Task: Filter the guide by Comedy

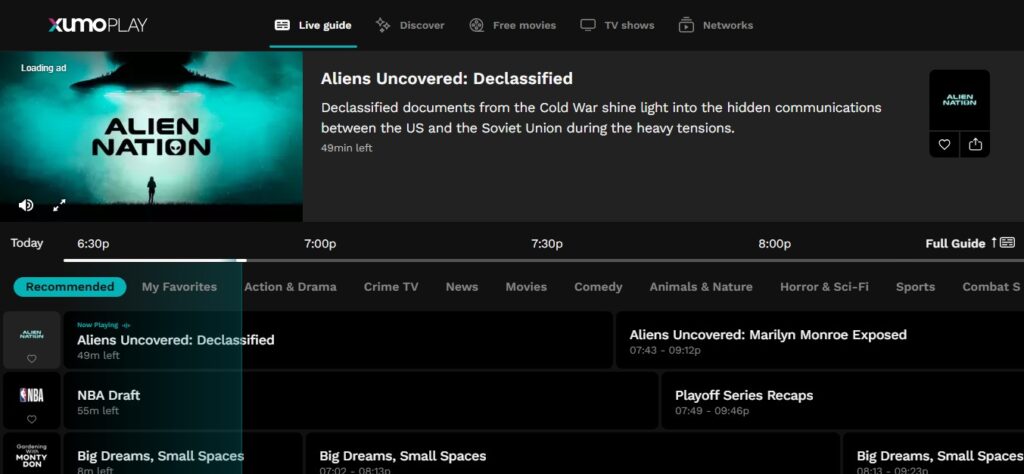Action: (x=598, y=287)
